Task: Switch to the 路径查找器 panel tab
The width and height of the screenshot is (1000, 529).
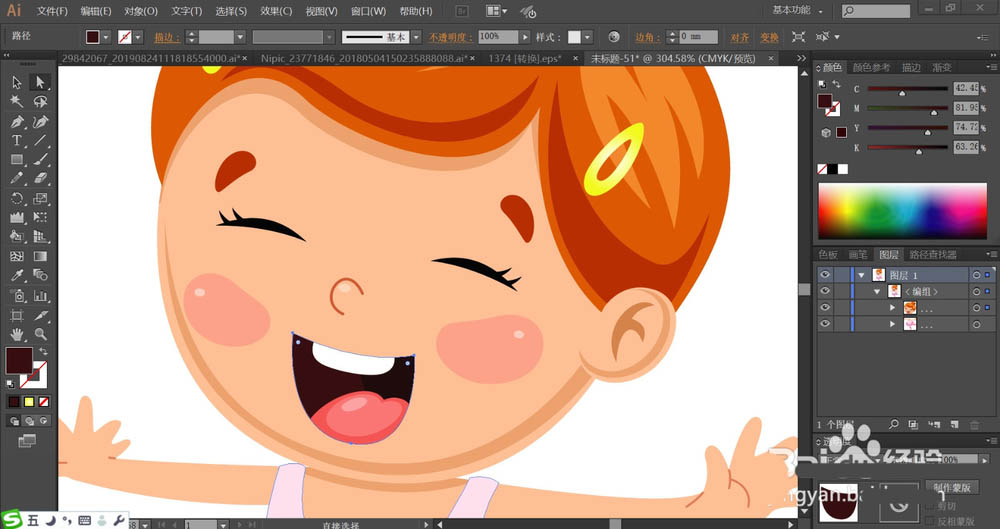Action: [932, 255]
